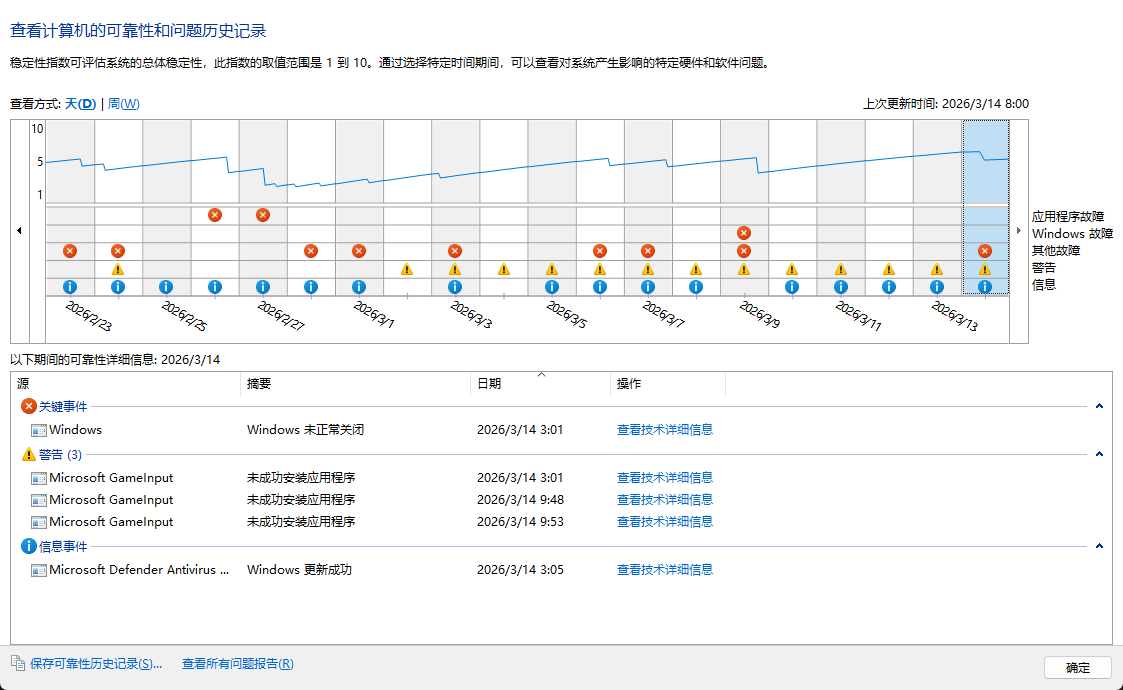Viewport: 1123px width, 690px height.
Task: Click the other-failure icon on selected 2026/3/14
Action: tap(985, 251)
